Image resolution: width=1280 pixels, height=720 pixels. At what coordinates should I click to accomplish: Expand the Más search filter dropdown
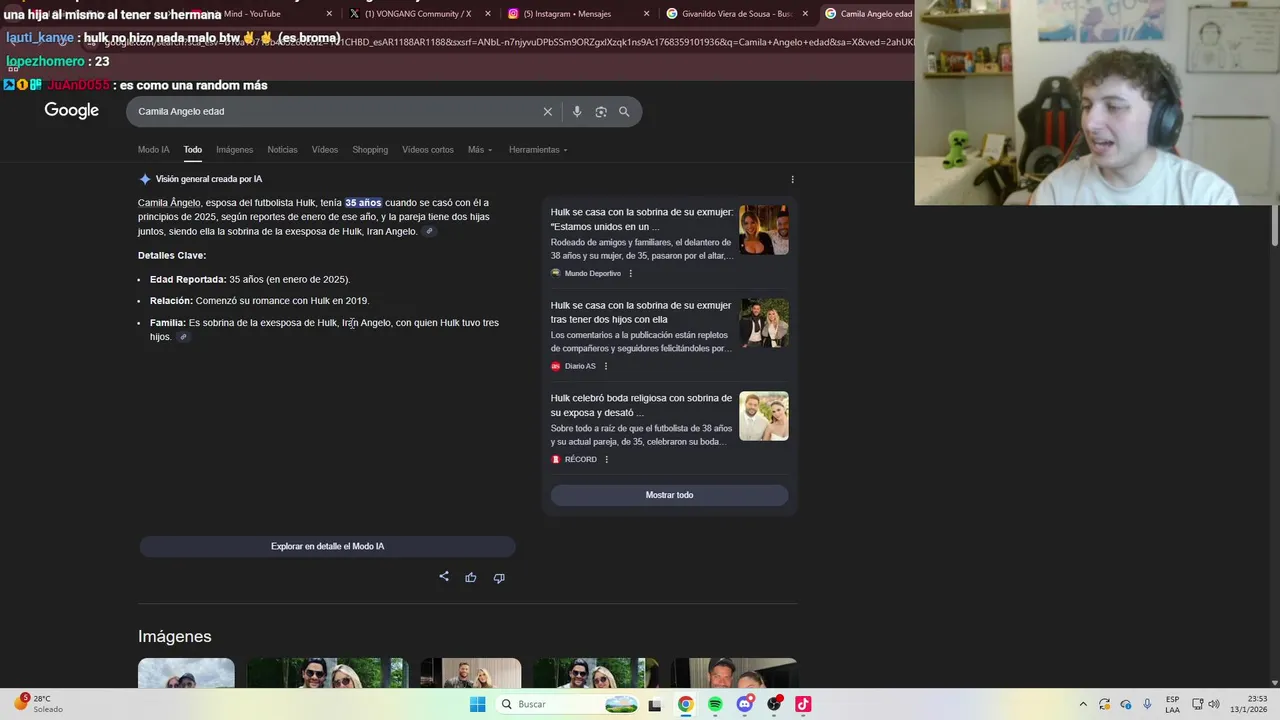point(480,150)
